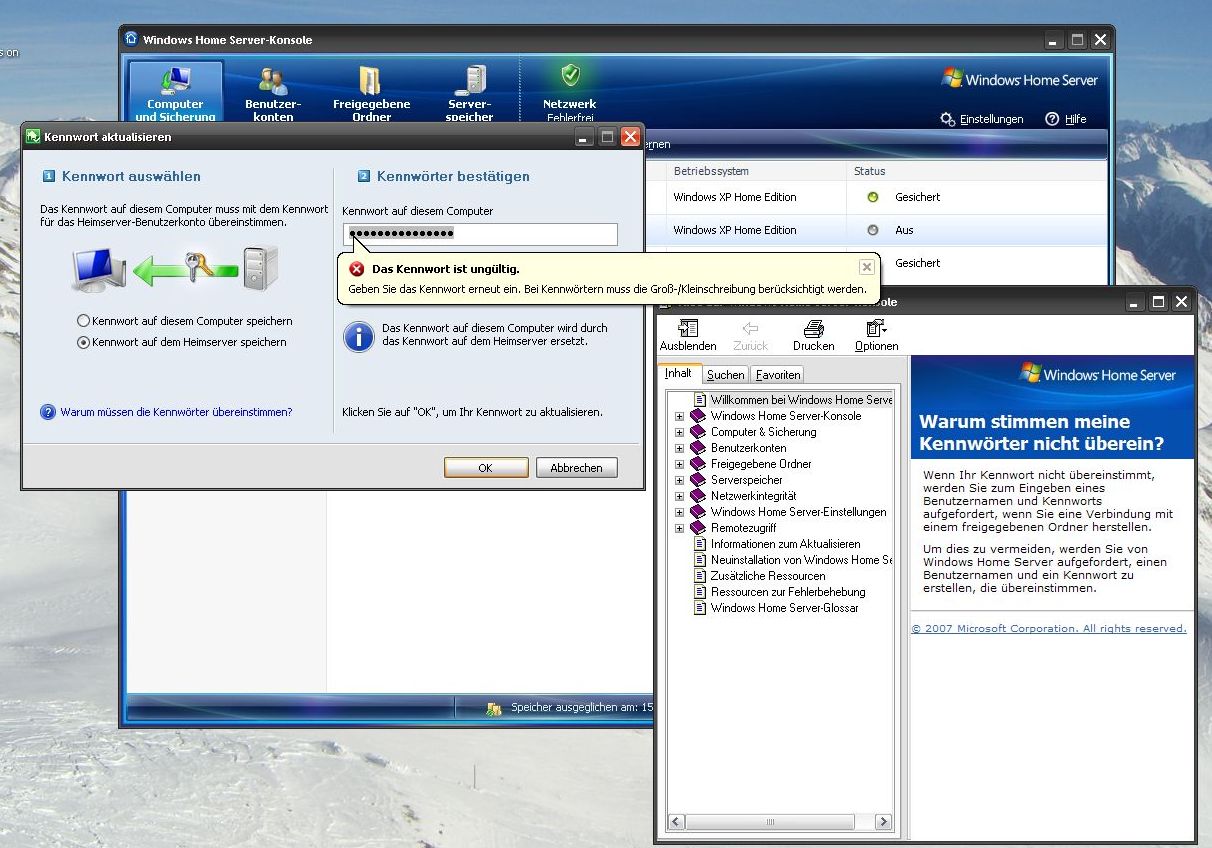Viewport: 1212px width, 848px height.
Task: Open Neuinstallation von Windows Home Server topic
Action: (x=792, y=560)
